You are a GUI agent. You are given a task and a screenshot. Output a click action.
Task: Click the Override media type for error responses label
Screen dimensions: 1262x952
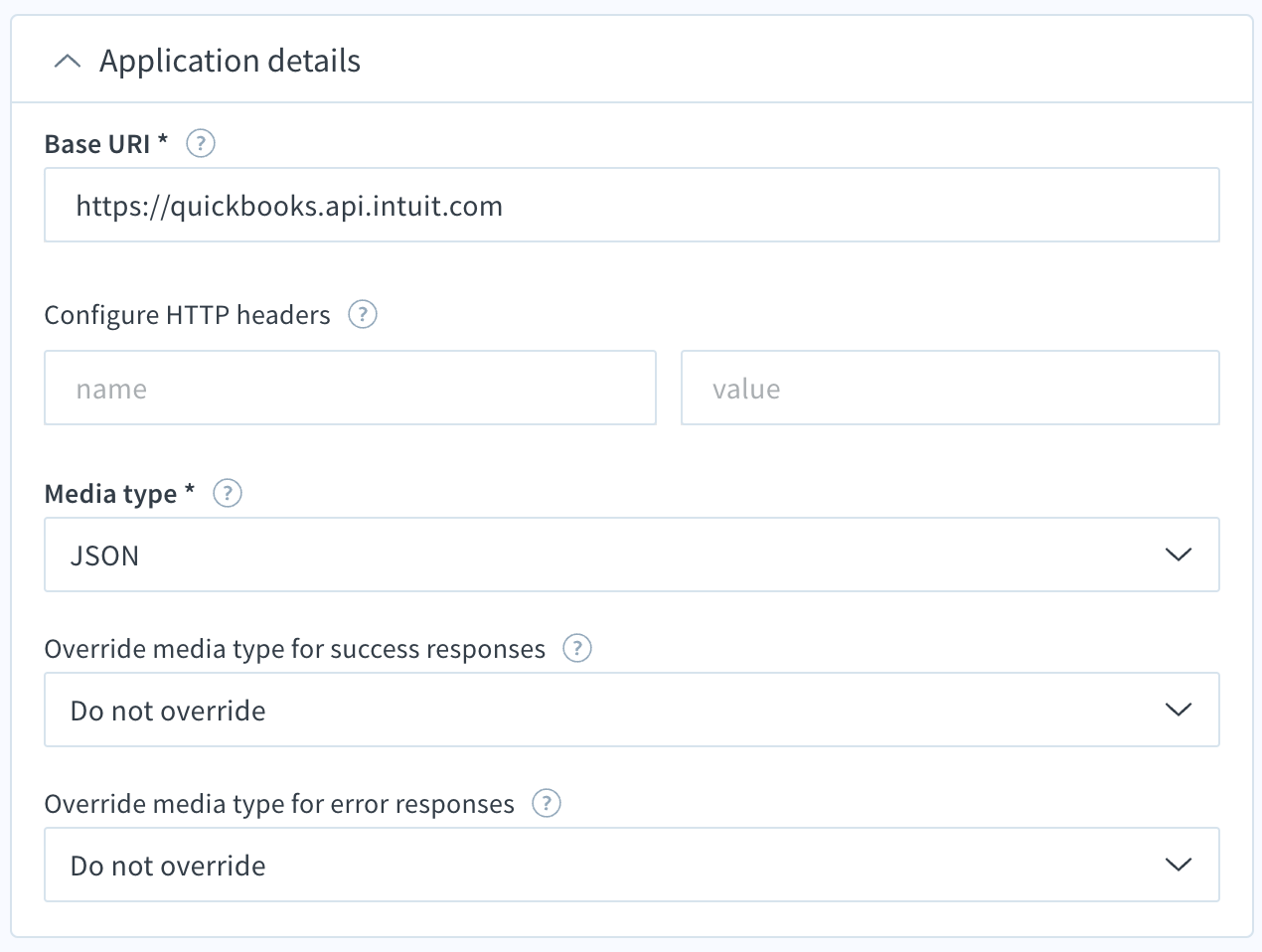tap(280, 804)
